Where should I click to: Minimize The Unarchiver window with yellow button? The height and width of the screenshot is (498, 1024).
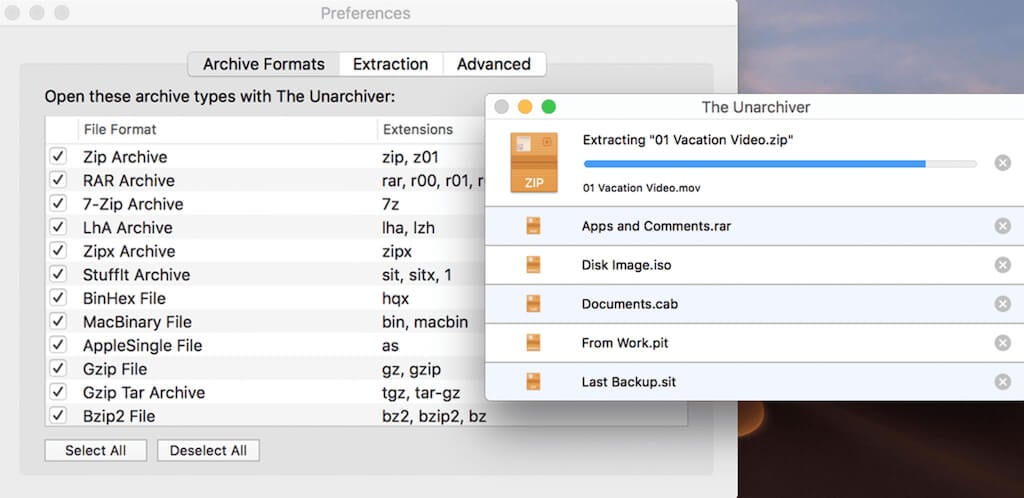525,106
